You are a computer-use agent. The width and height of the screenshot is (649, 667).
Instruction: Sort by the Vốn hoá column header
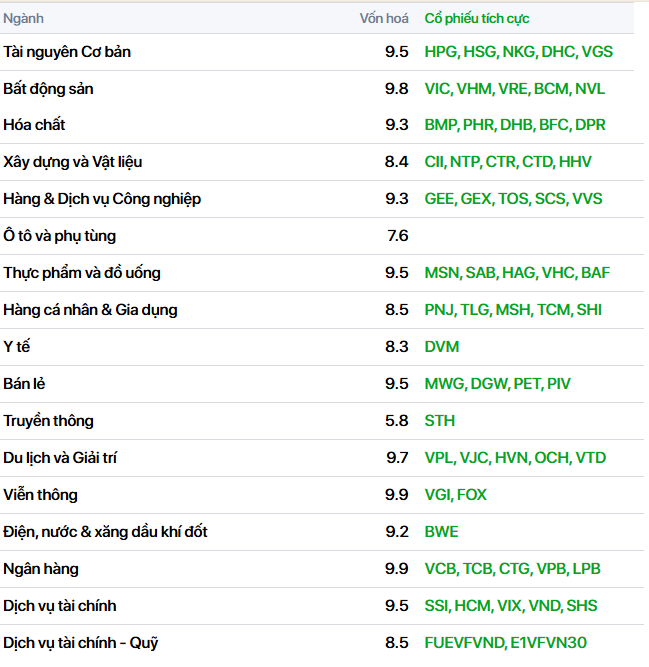coord(384,18)
